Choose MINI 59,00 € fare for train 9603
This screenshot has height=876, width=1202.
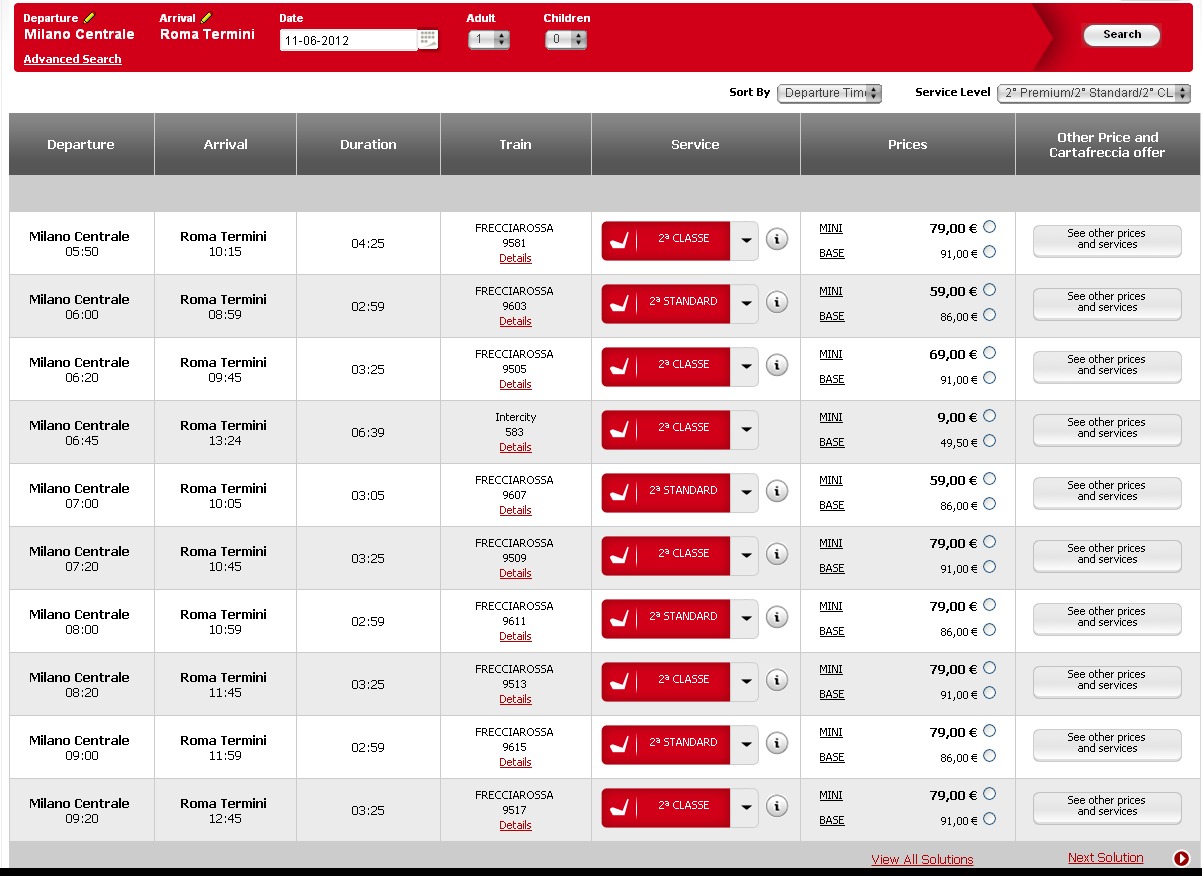pyautogui.click(x=989, y=290)
